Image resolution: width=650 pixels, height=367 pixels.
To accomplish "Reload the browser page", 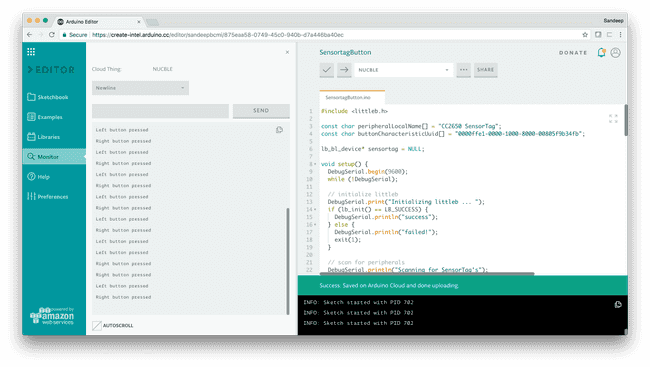I will pyautogui.click(x=52, y=35).
